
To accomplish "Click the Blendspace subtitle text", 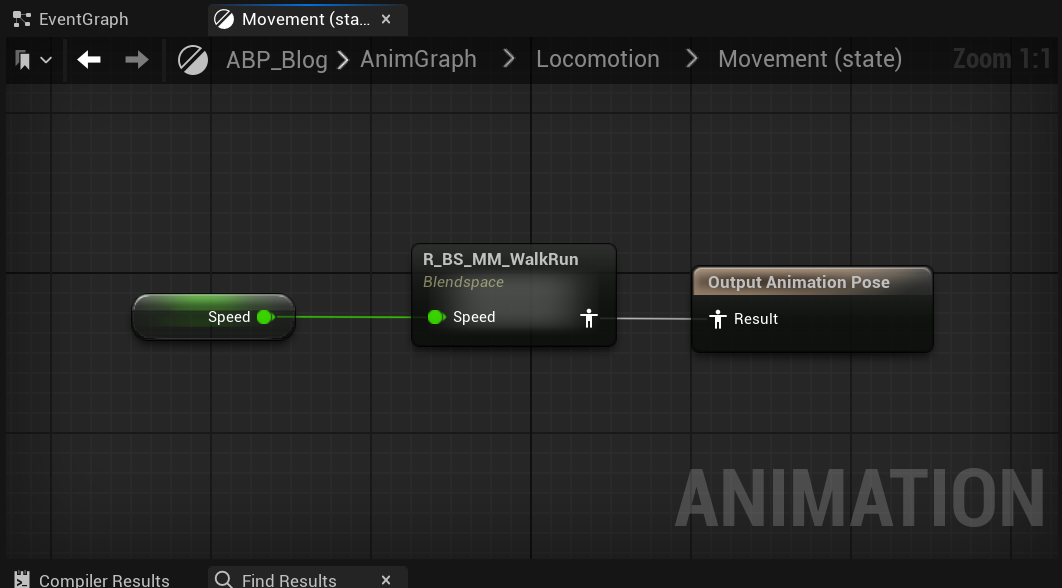I will [x=463, y=282].
